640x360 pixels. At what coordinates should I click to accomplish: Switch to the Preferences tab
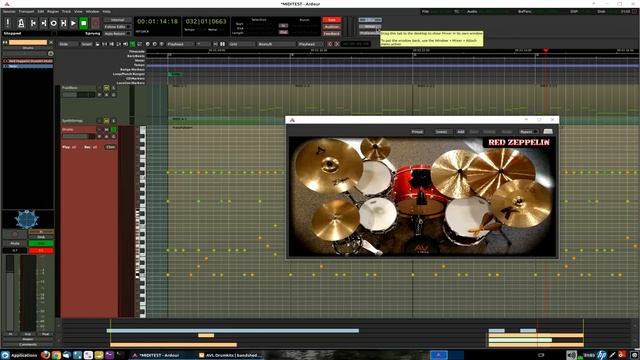370,33
